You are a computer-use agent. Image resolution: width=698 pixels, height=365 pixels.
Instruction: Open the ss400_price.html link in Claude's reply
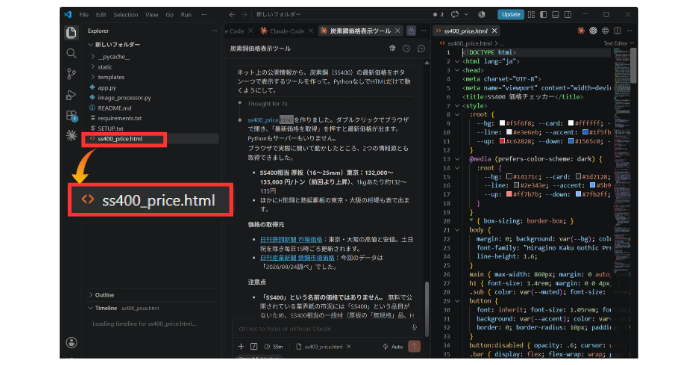click(x=270, y=120)
